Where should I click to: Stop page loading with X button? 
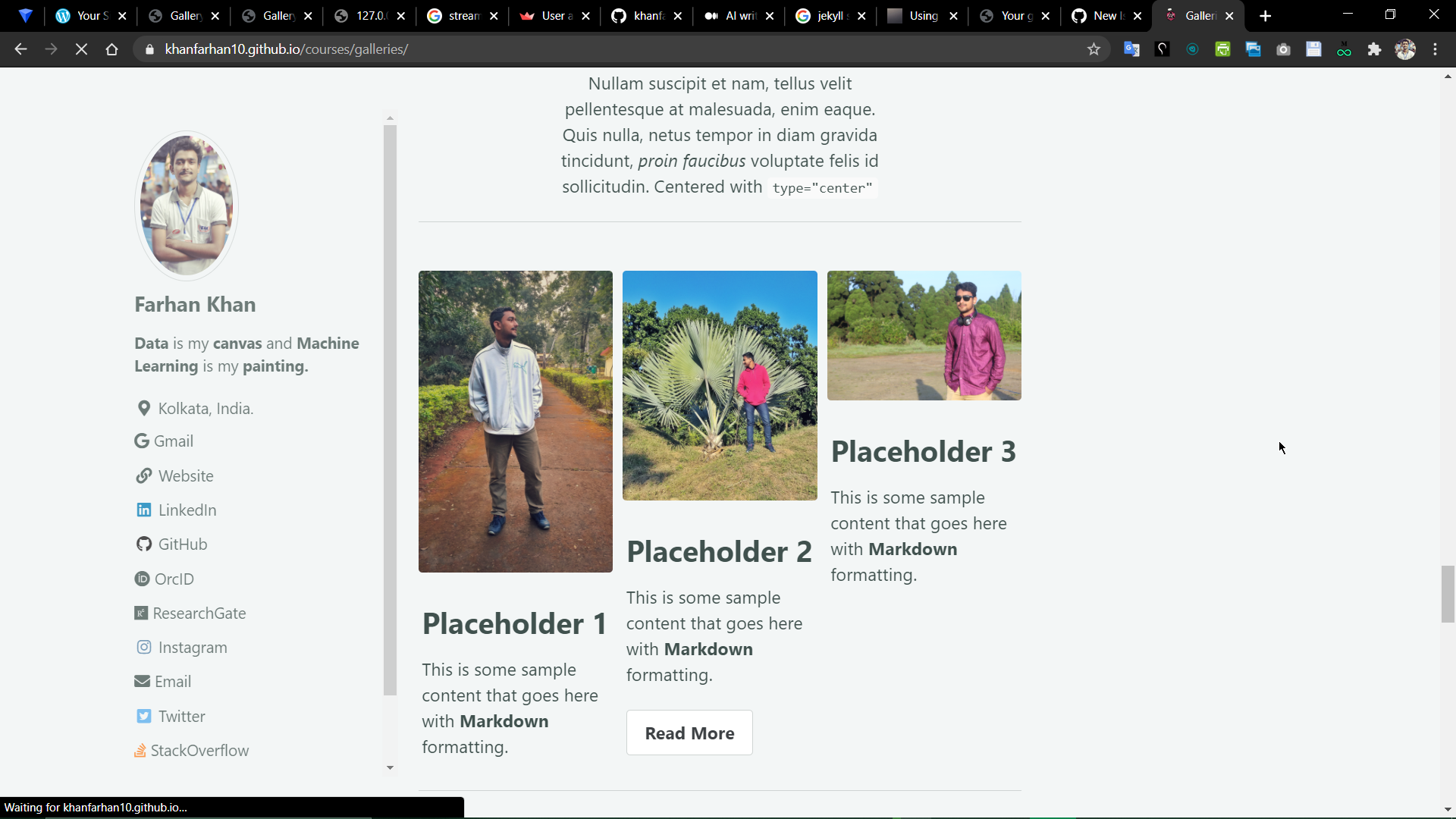pos(81,49)
